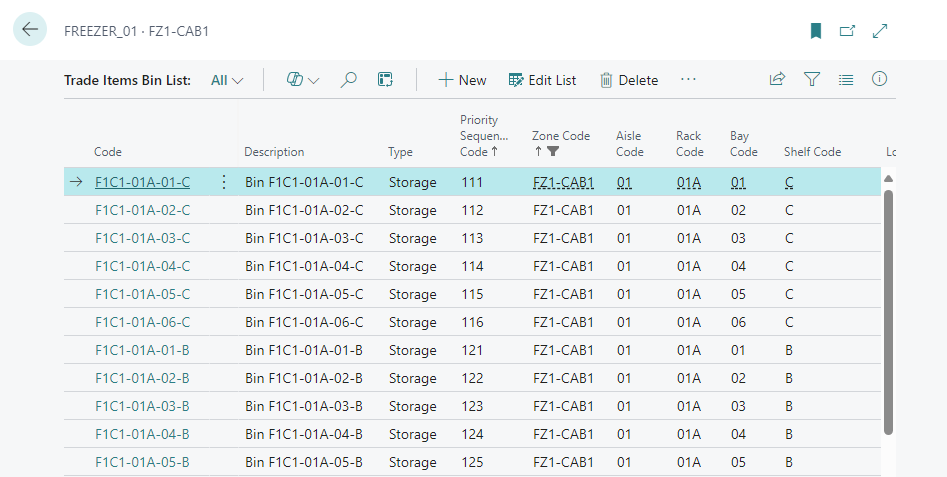Click the back arrow button
Image resolution: width=947 pixels, height=477 pixels.
click(30, 30)
